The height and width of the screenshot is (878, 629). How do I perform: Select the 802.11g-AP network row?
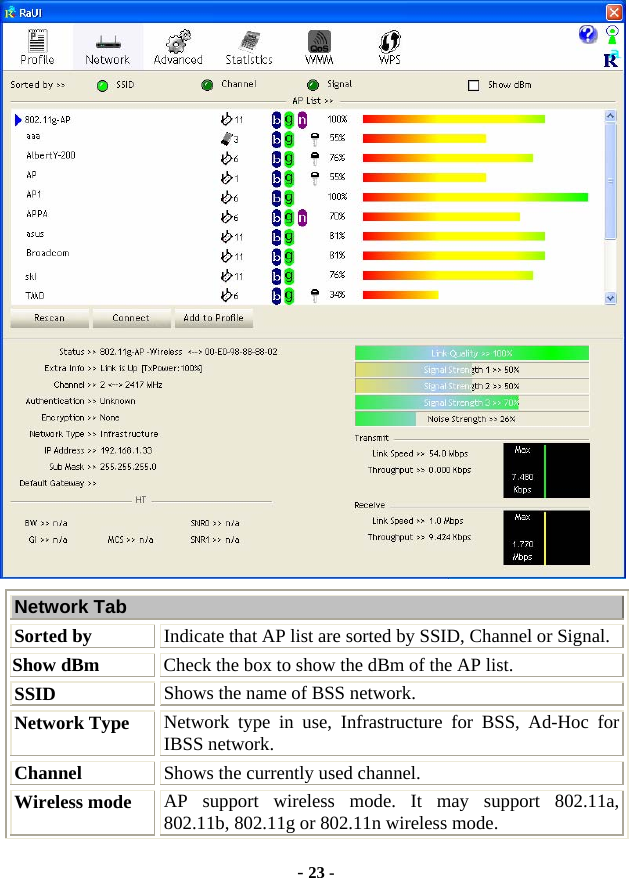pyautogui.click(x=307, y=119)
